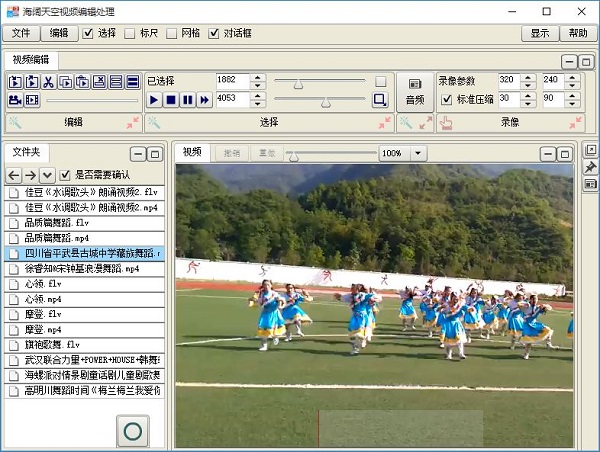The width and height of the screenshot is (600, 452).
Task: Click the second clip-export icon beside scissors
Action: coord(32,82)
